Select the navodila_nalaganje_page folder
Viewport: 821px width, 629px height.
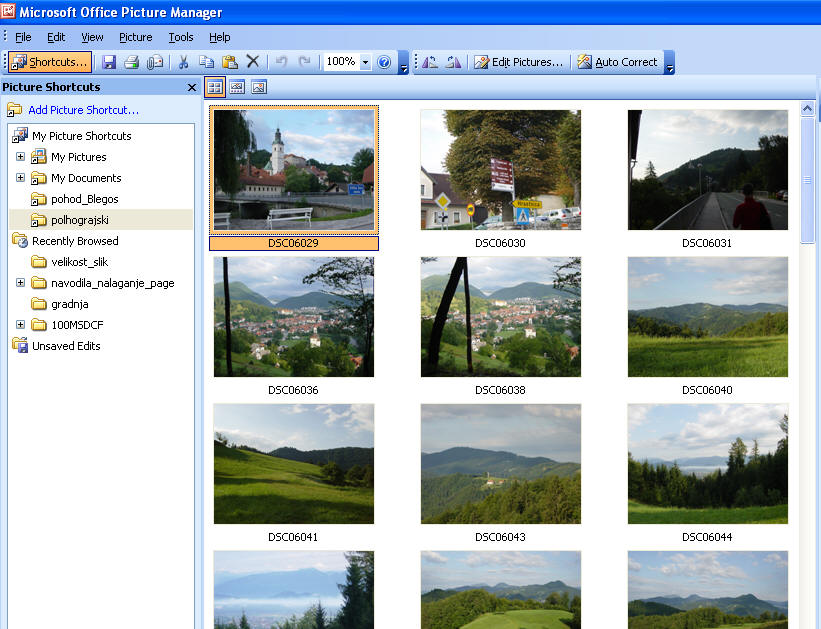coord(113,283)
